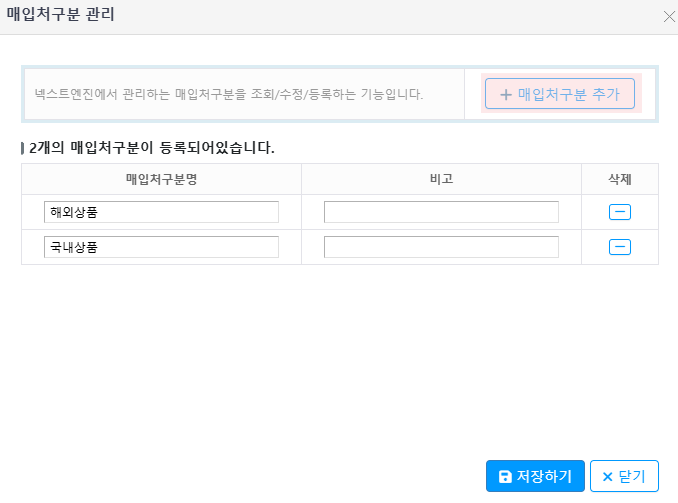Screen dimensions: 678x503
Task: Click the vertical bar marker before 2개의
Action: click(23, 148)
